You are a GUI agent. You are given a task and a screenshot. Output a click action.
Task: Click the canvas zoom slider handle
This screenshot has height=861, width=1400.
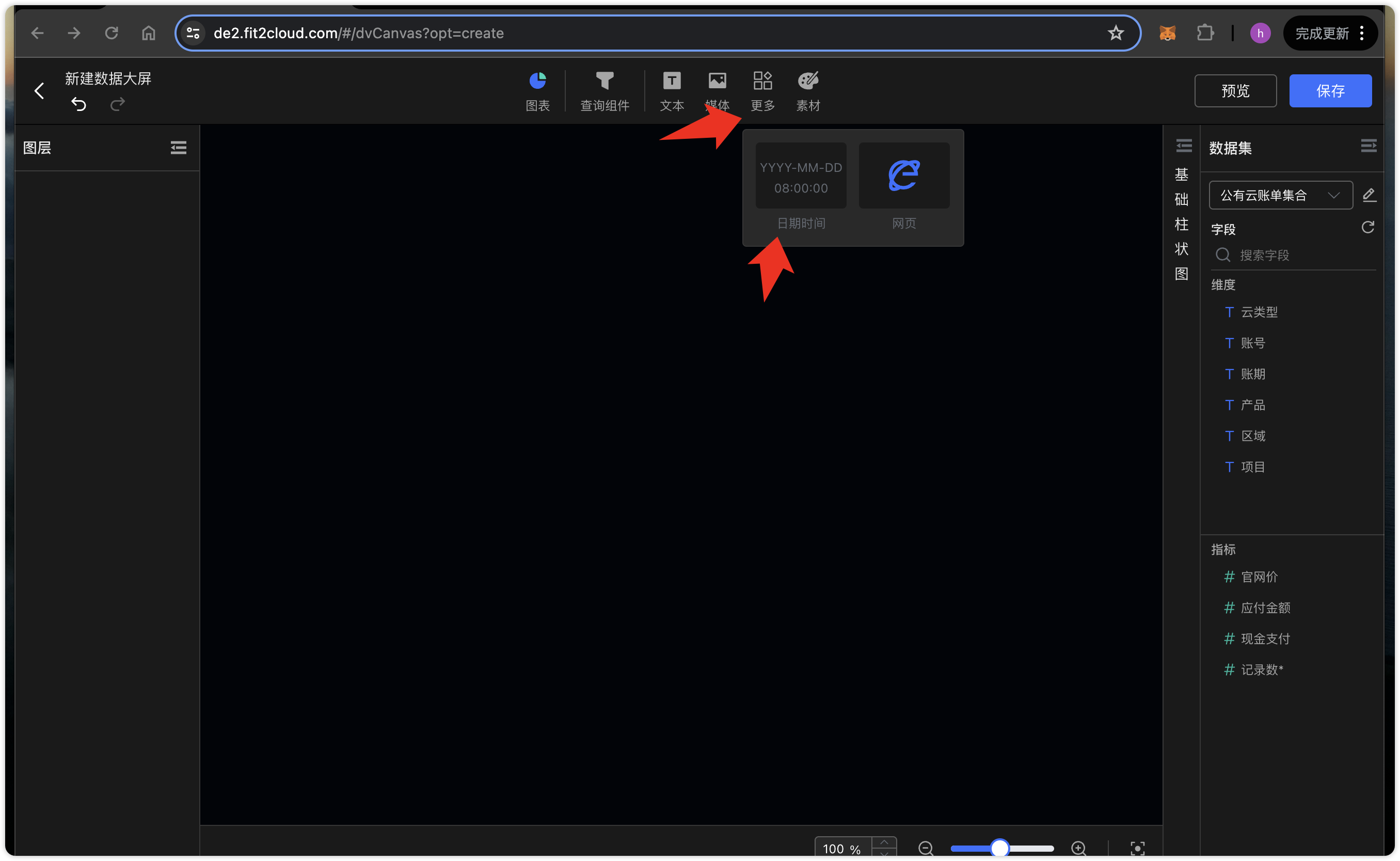point(999,849)
